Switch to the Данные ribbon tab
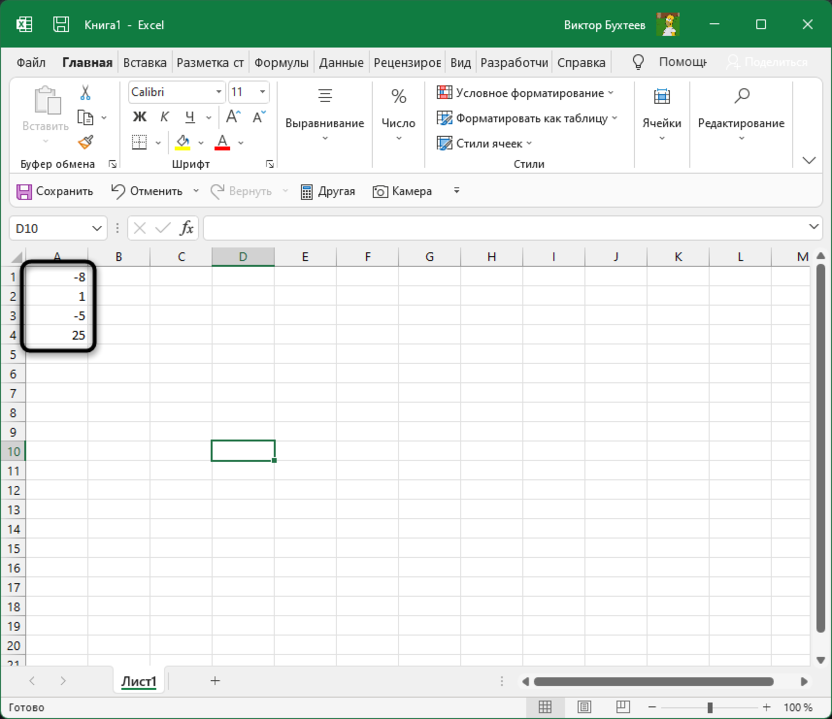The width and height of the screenshot is (832, 719). (341, 62)
